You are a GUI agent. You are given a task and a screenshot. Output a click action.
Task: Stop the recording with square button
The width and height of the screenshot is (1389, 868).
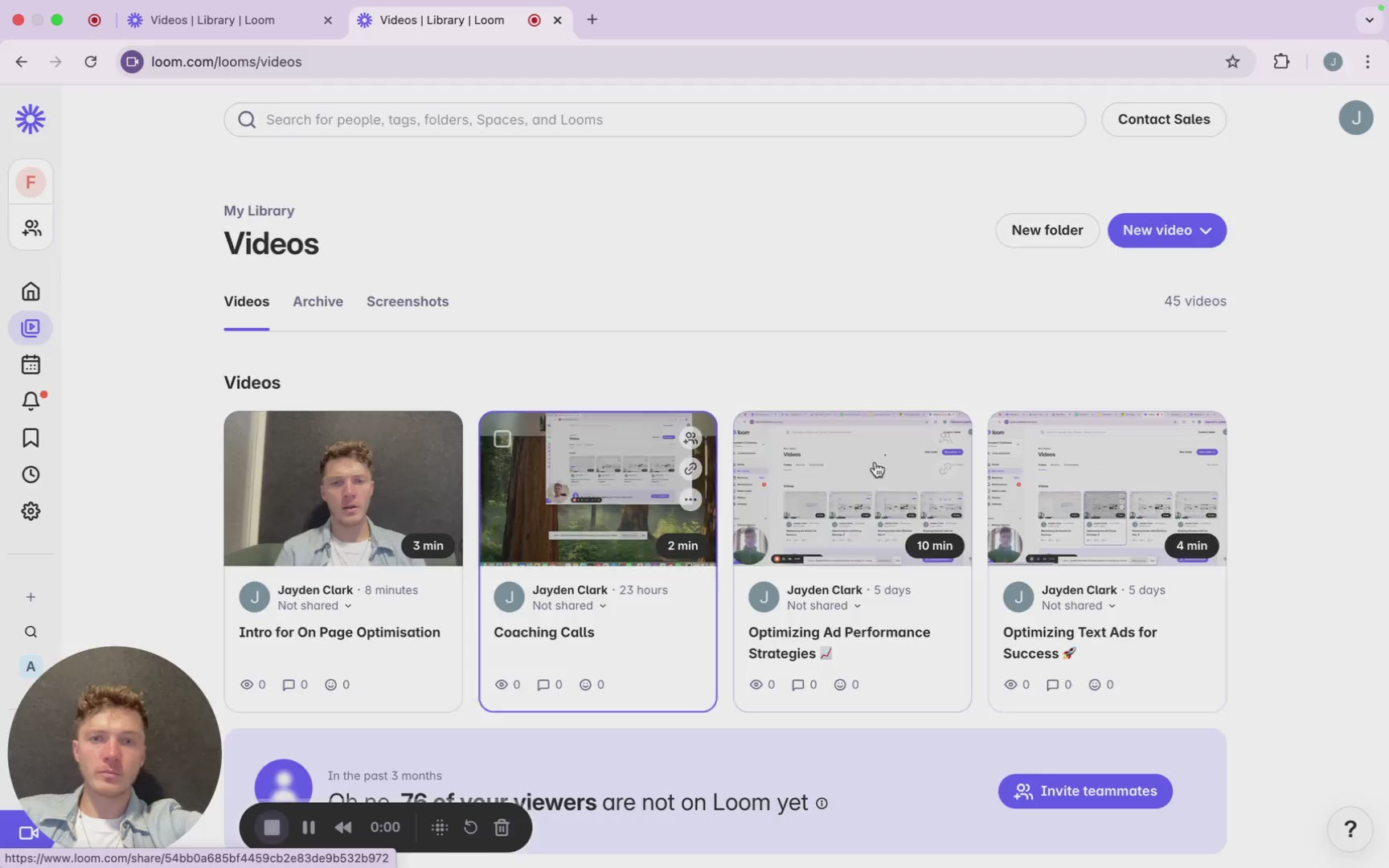point(272,827)
